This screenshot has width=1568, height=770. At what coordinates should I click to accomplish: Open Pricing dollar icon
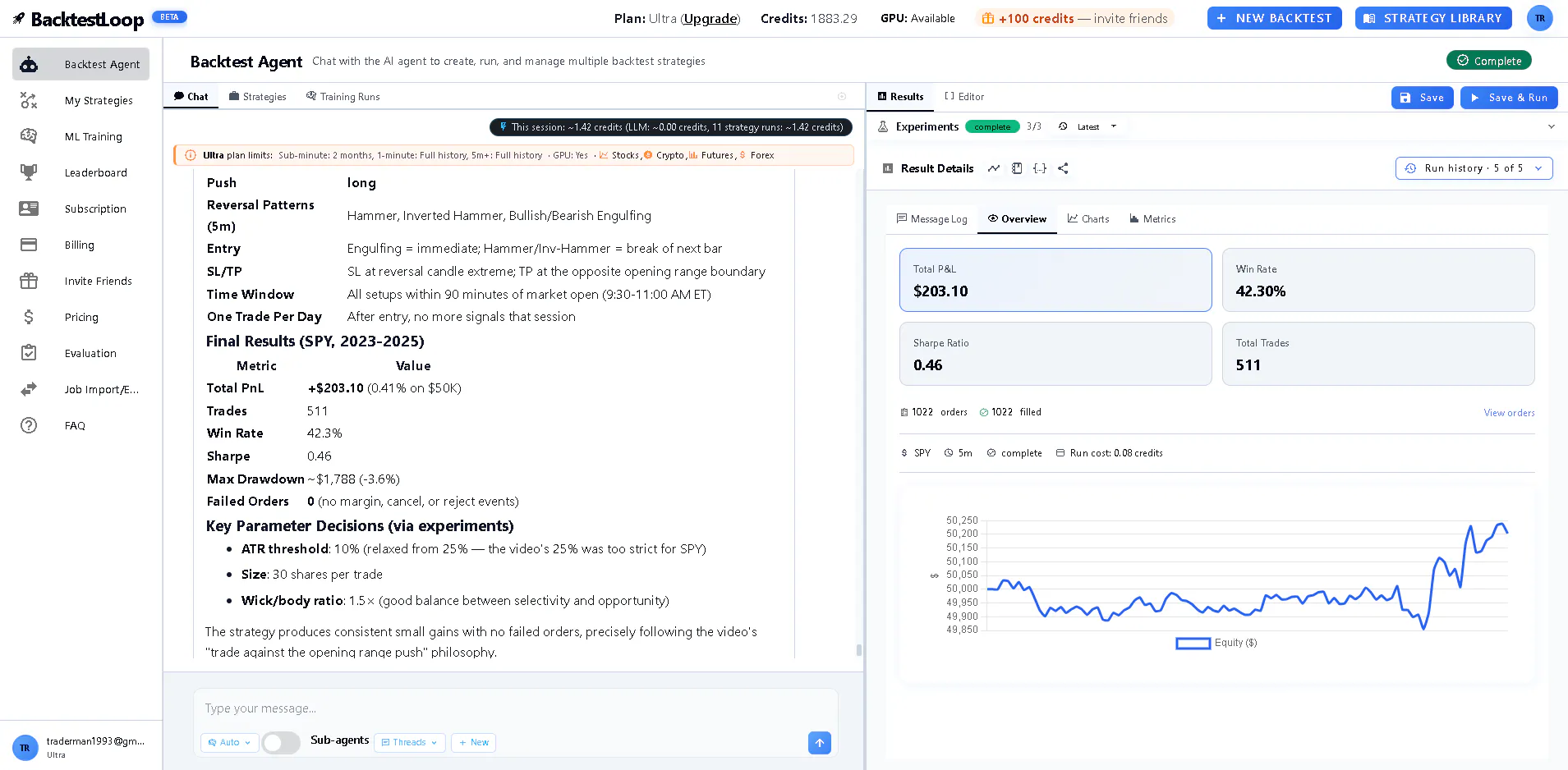click(29, 317)
